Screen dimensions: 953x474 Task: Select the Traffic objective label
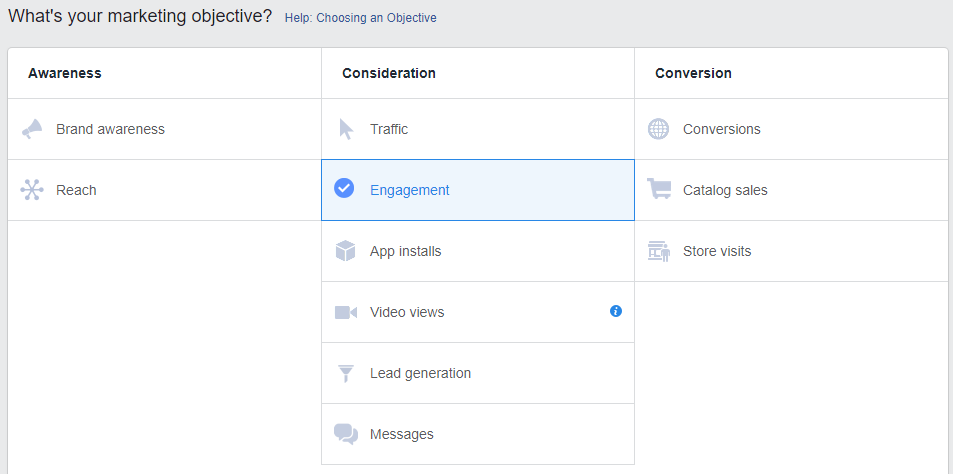[389, 129]
